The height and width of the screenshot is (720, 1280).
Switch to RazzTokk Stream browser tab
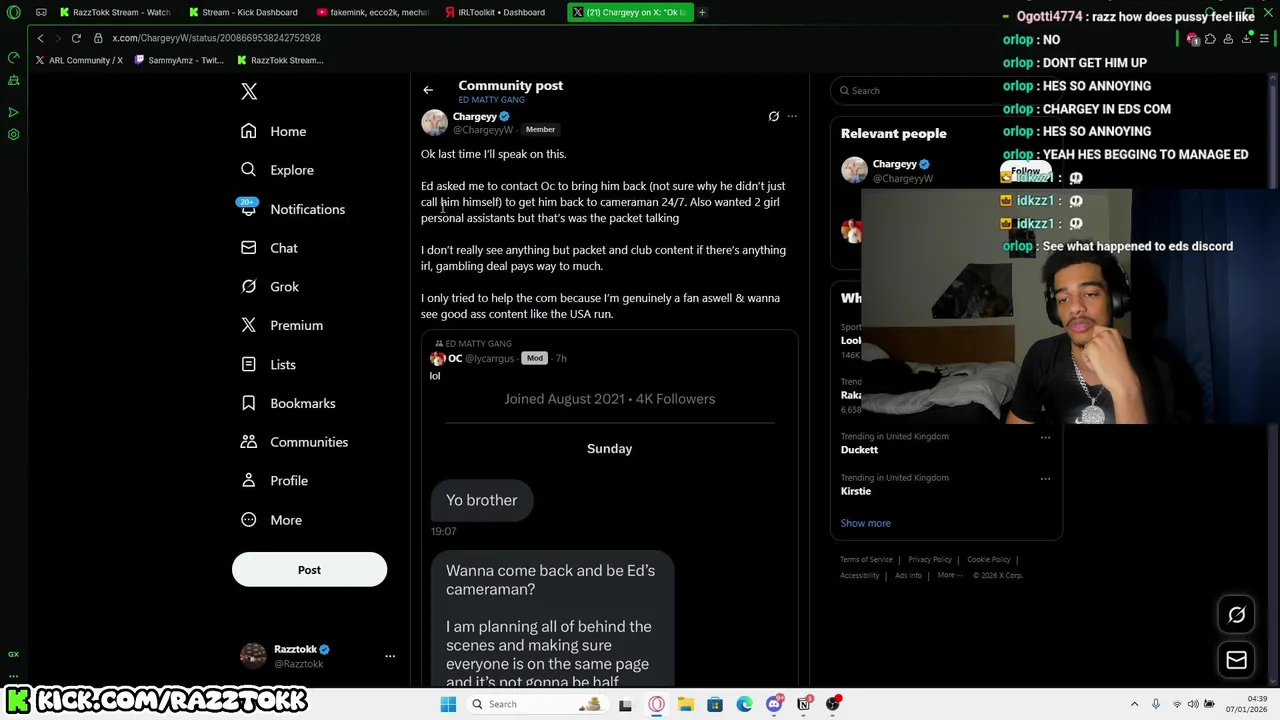[115, 12]
